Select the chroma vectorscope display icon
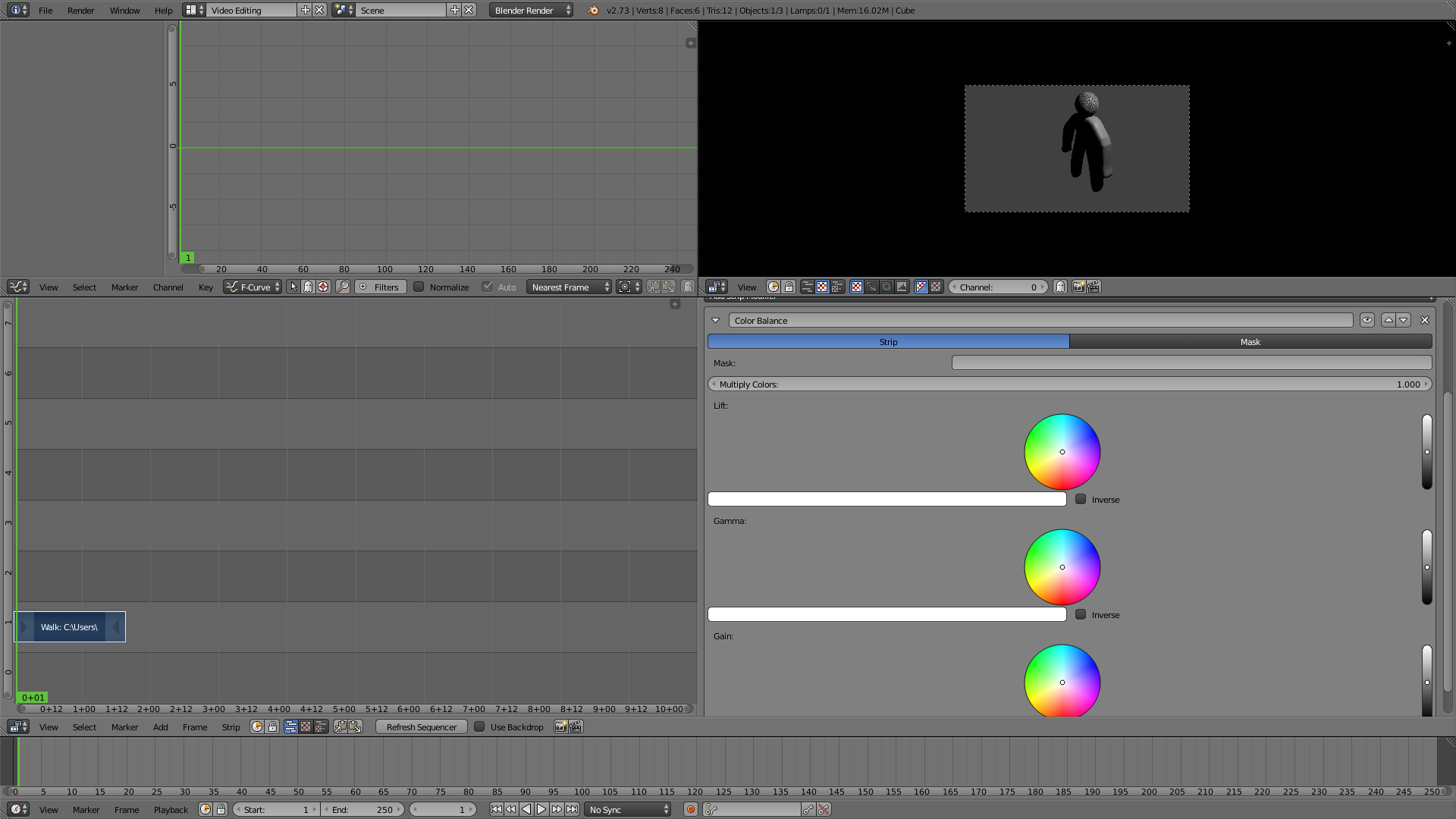The width and height of the screenshot is (1456, 819). pos(886,287)
